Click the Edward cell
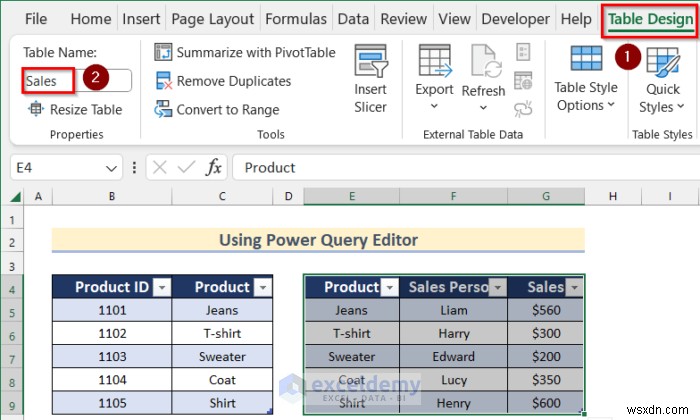 [453, 357]
